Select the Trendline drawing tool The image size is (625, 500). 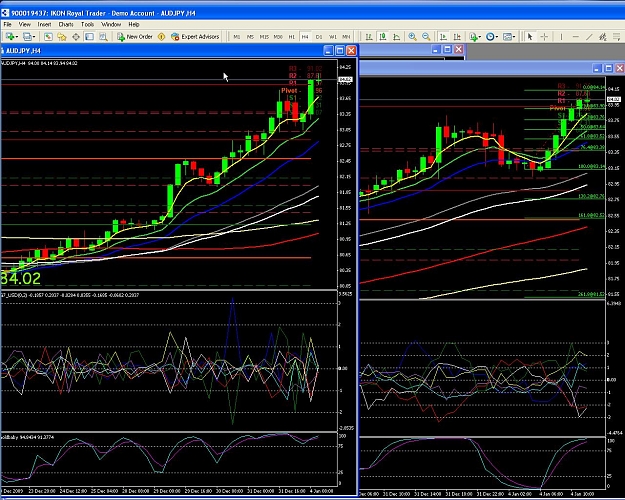[589, 37]
